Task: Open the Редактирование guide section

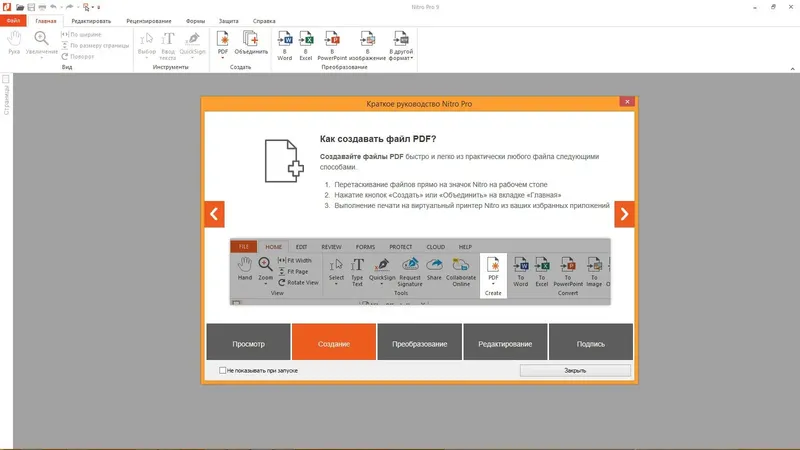Action: (505, 342)
